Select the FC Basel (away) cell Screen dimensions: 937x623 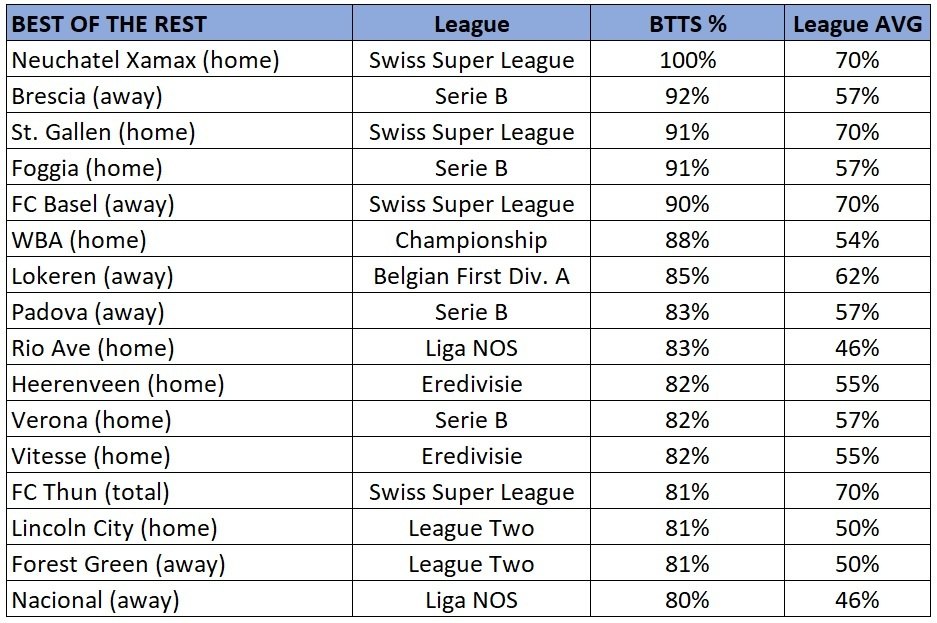[x=179, y=203]
